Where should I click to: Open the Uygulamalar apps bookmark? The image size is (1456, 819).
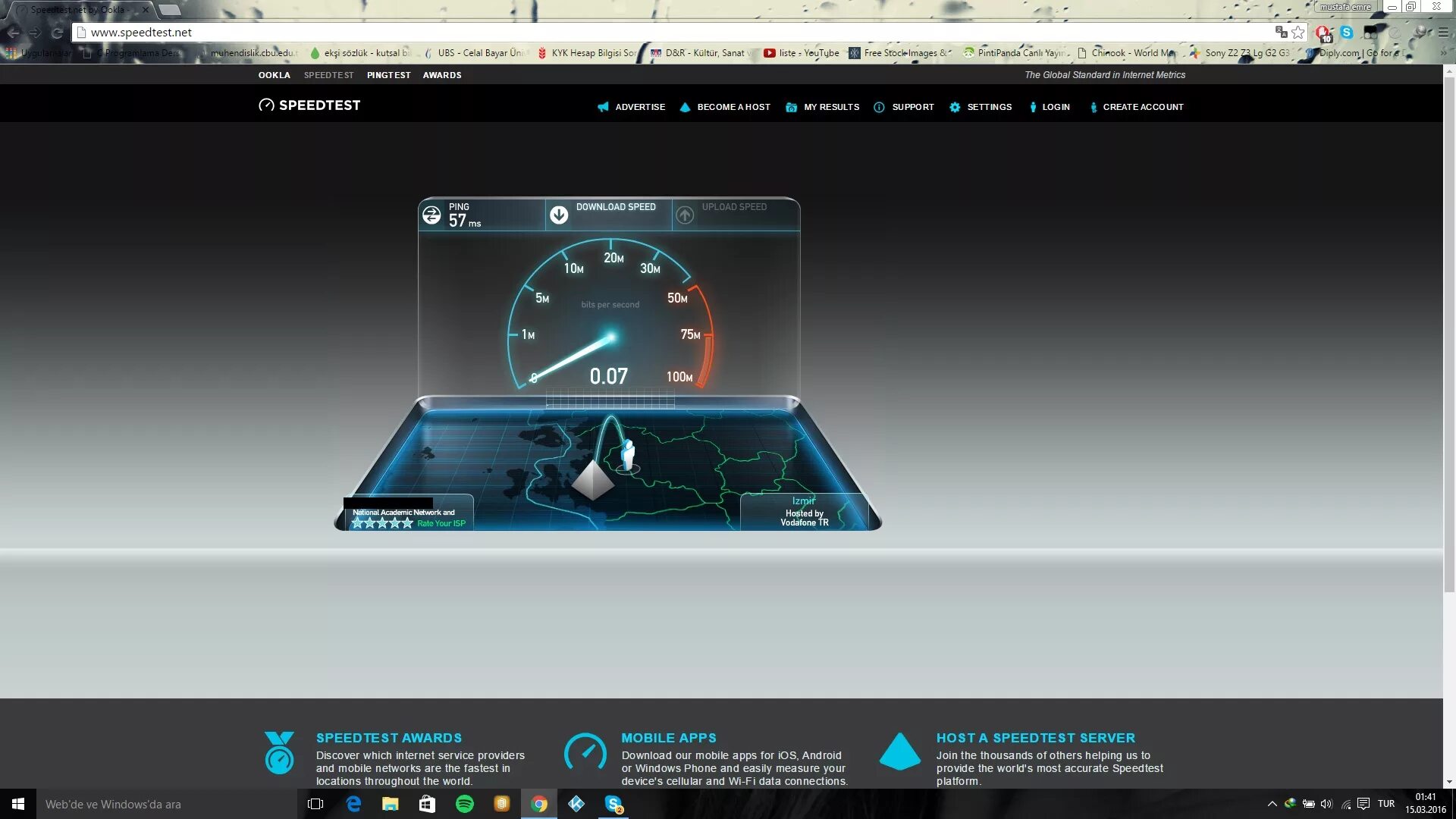tap(39, 53)
